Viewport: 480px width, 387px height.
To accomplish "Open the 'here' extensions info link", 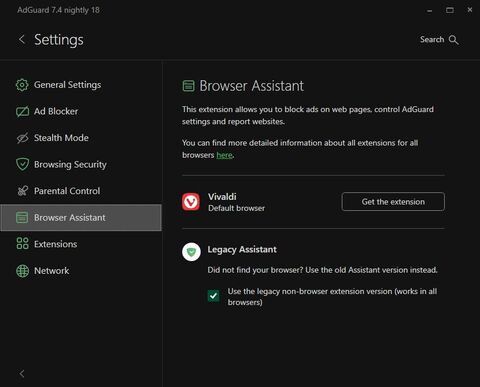I will [x=224, y=155].
